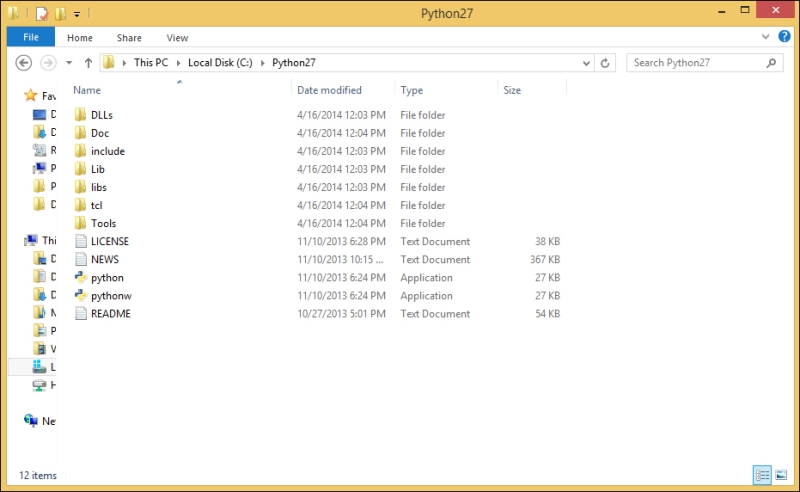Click the include folder name
Image resolution: width=800 pixels, height=492 pixels.
[x=108, y=151]
